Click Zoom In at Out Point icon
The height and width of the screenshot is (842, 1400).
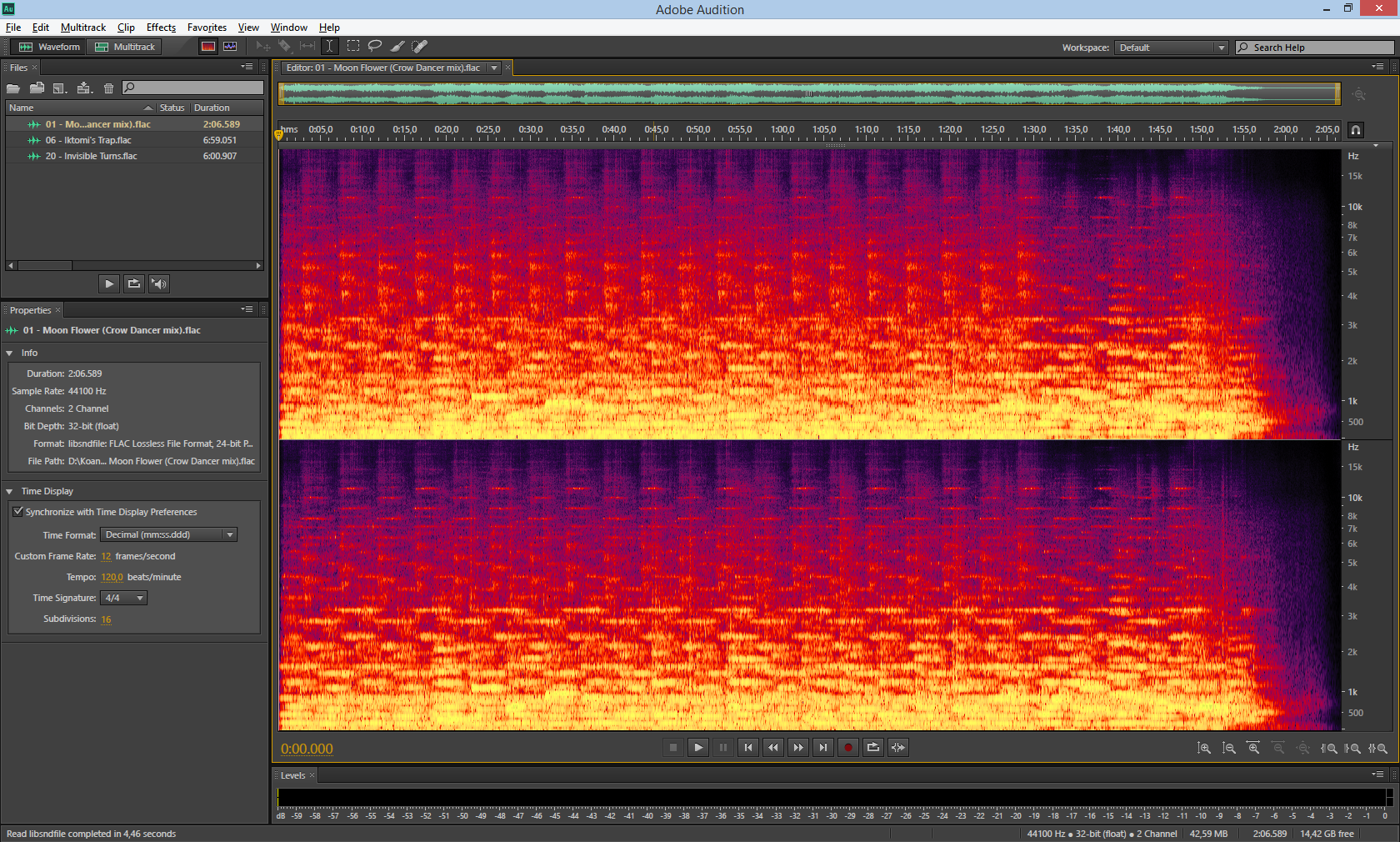[x=1353, y=748]
